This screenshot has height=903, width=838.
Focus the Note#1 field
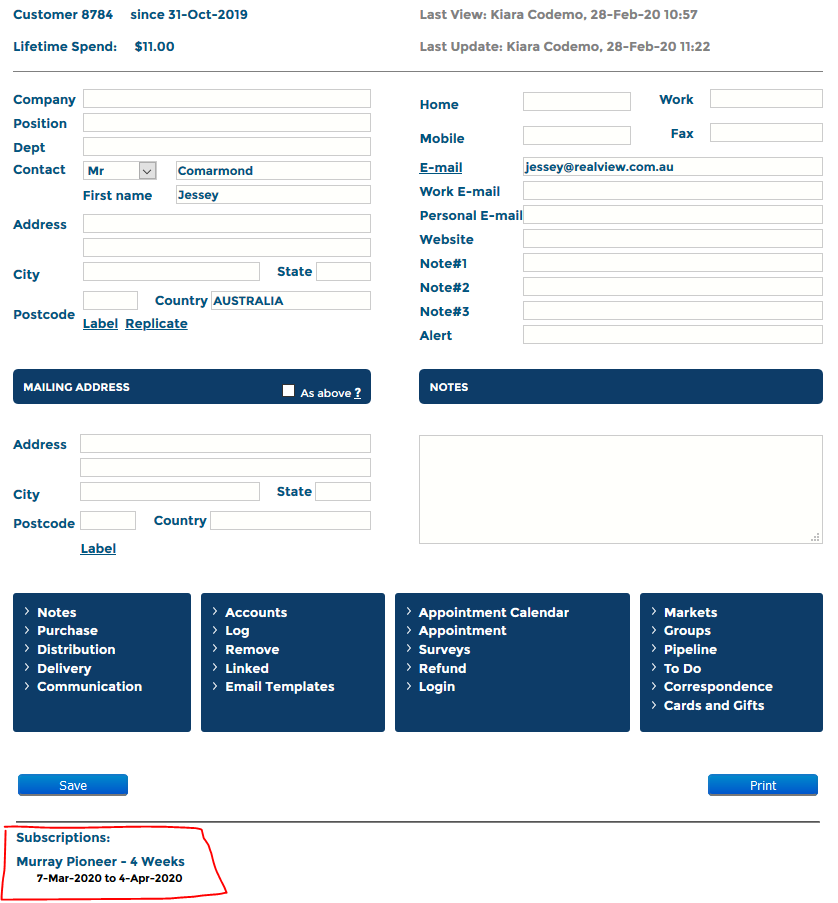(673, 263)
